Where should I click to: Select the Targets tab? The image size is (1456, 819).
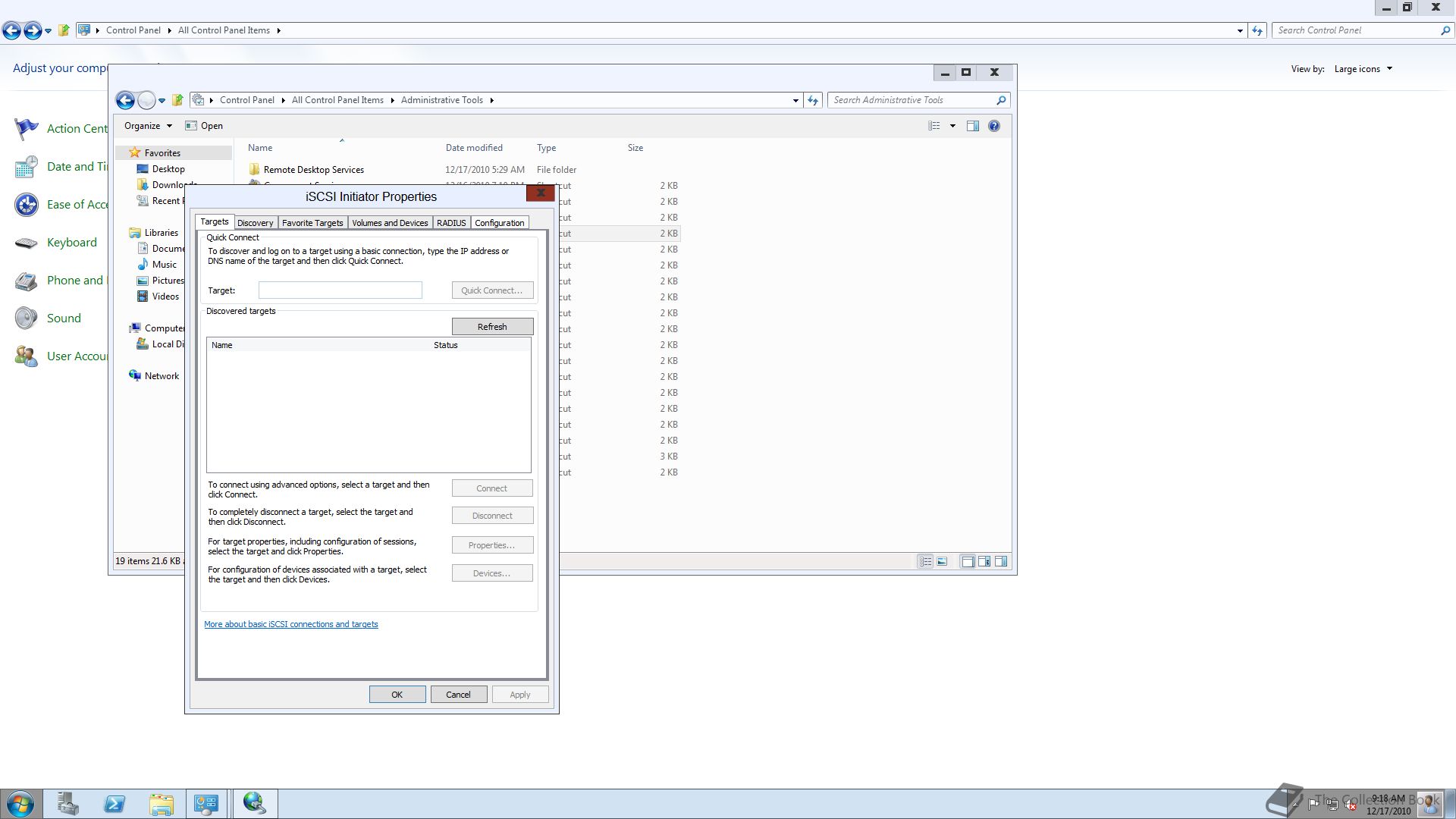click(215, 221)
